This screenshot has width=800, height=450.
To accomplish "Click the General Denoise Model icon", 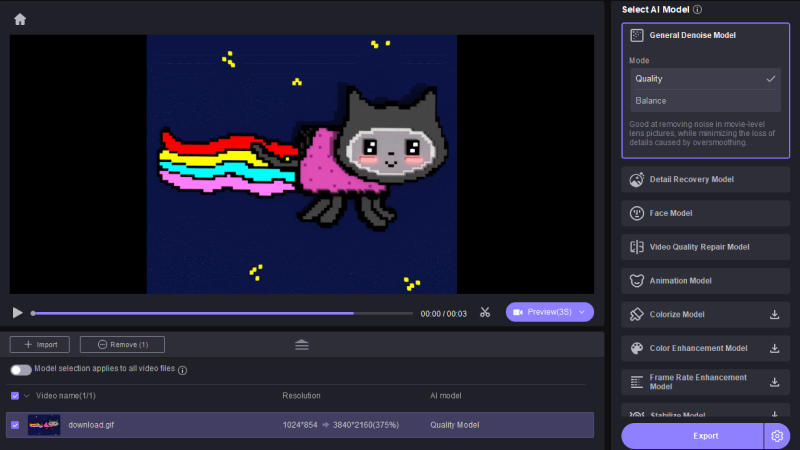I will click(x=637, y=35).
